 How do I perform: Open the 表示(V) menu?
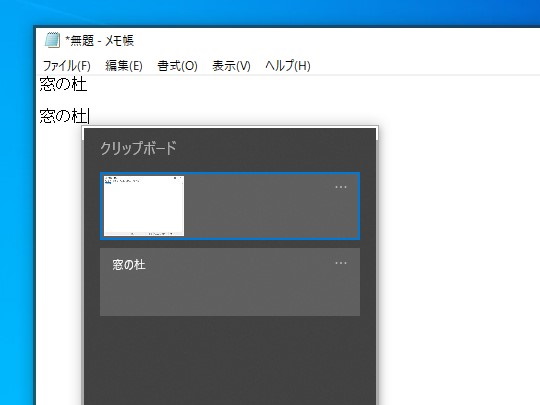point(231,65)
